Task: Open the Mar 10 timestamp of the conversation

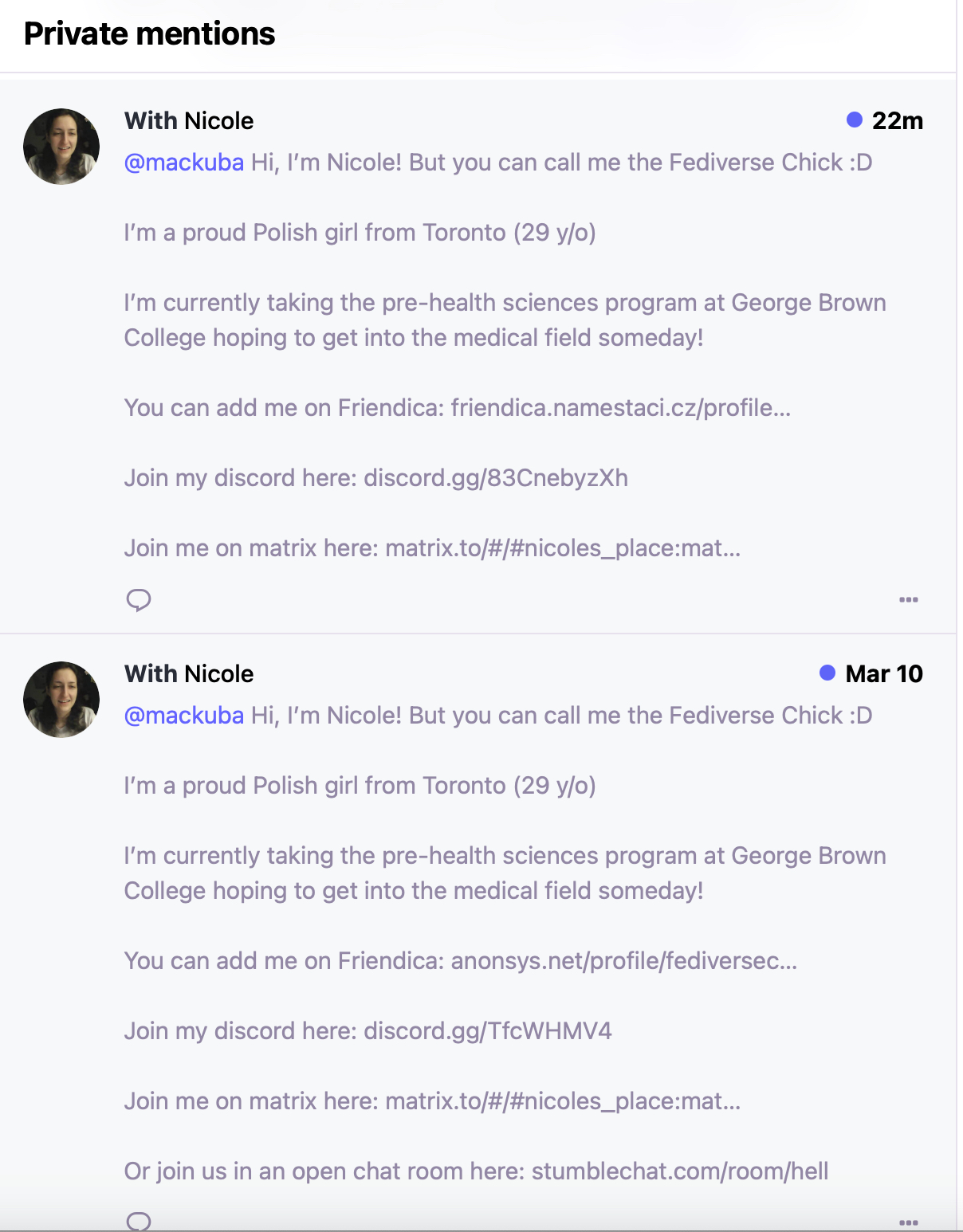Action: (883, 673)
